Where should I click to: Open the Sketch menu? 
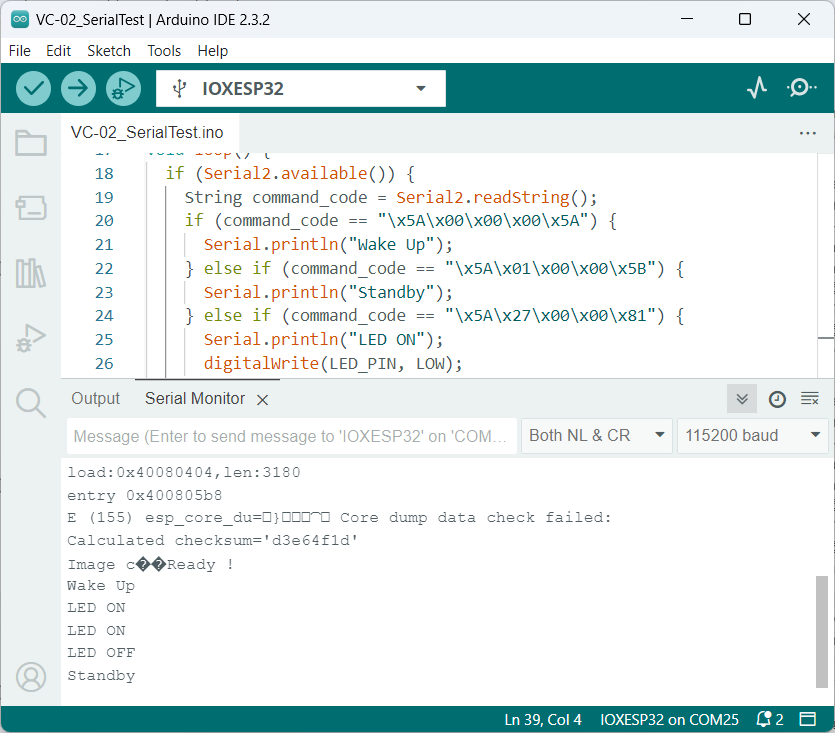(109, 51)
